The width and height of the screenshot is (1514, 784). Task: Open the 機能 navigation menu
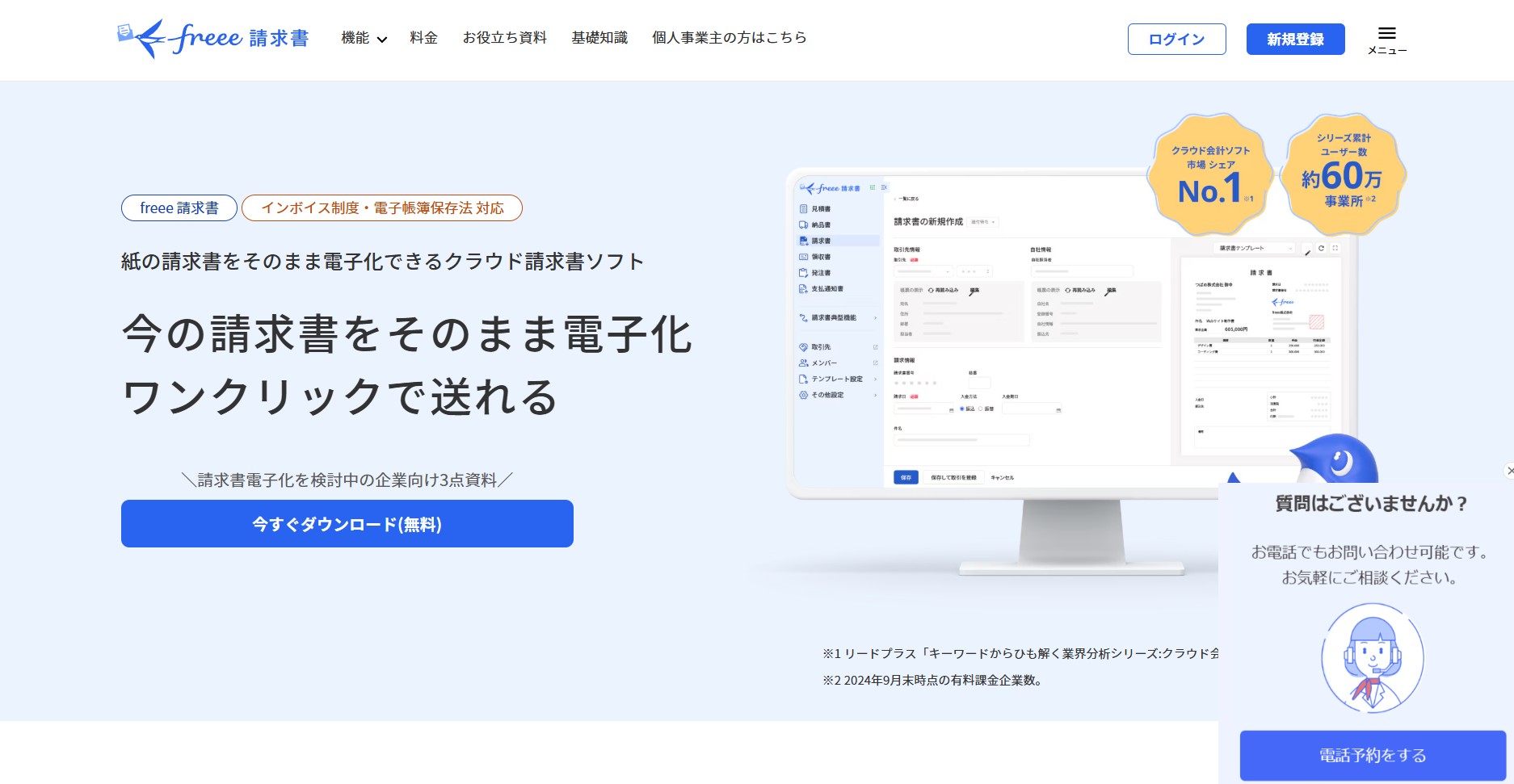coord(362,37)
